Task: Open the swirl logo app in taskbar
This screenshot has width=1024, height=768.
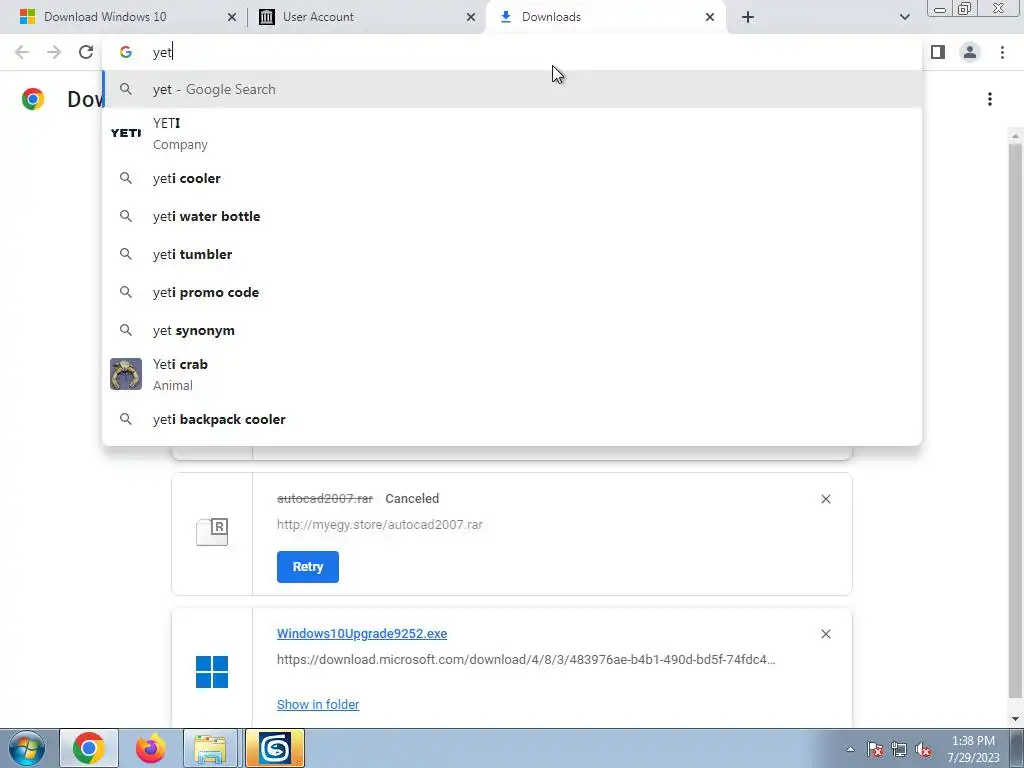Action: point(274,748)
